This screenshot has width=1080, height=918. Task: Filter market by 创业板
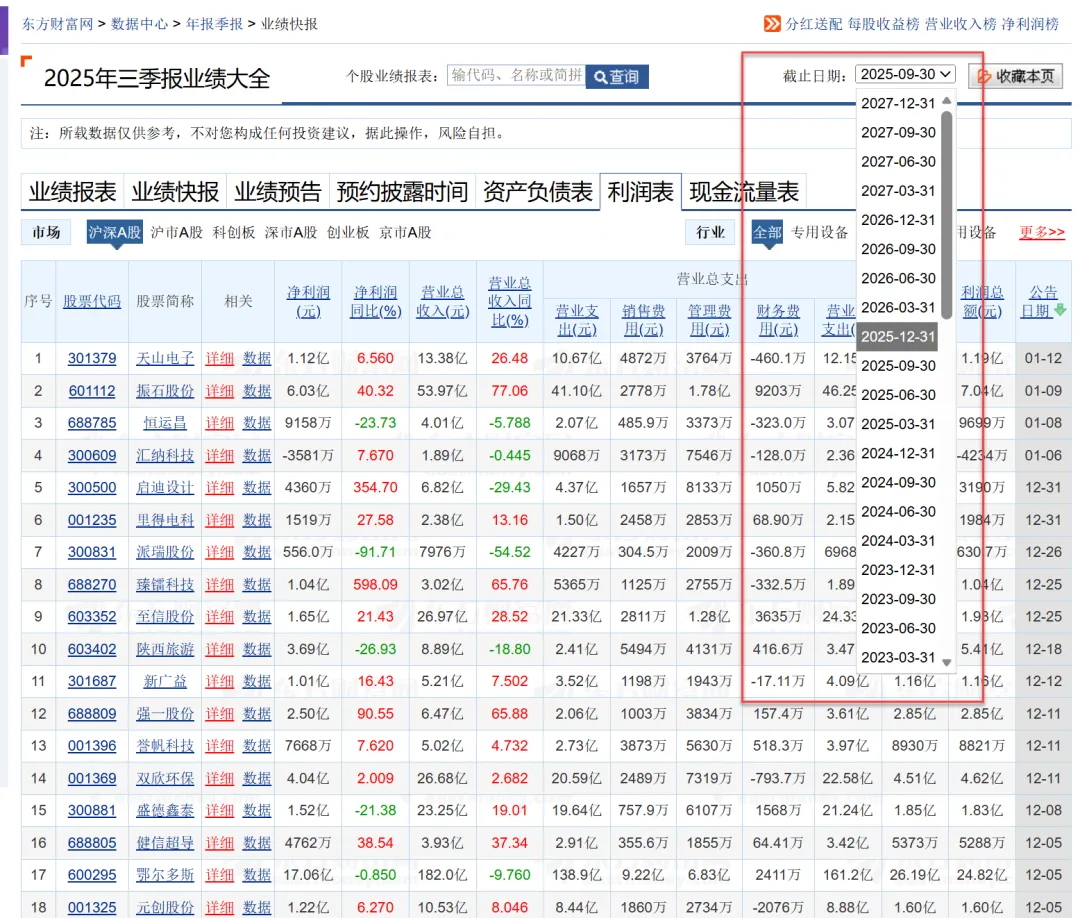point(348,232)
